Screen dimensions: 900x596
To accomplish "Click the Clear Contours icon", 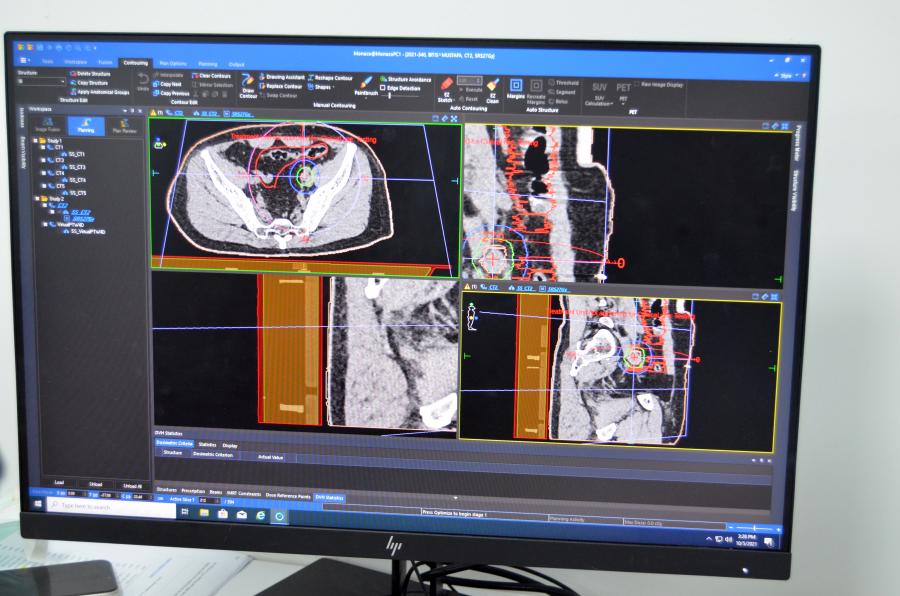I will [215, 76].
